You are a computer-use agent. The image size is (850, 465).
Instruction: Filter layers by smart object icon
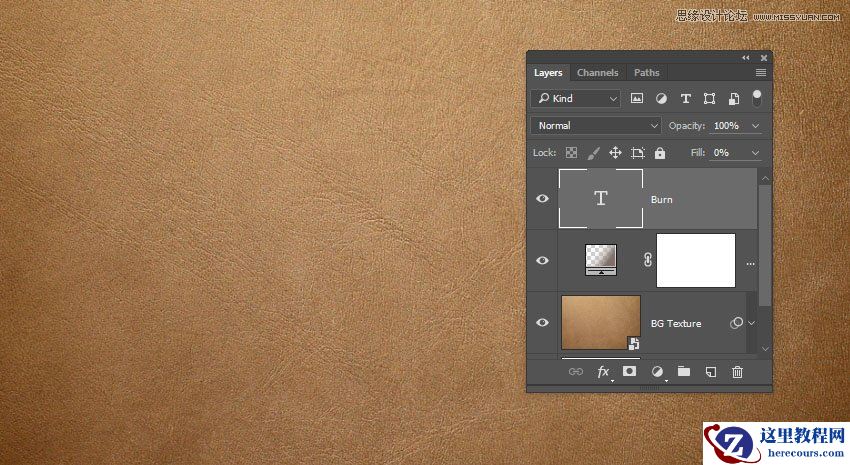[733, 98]
